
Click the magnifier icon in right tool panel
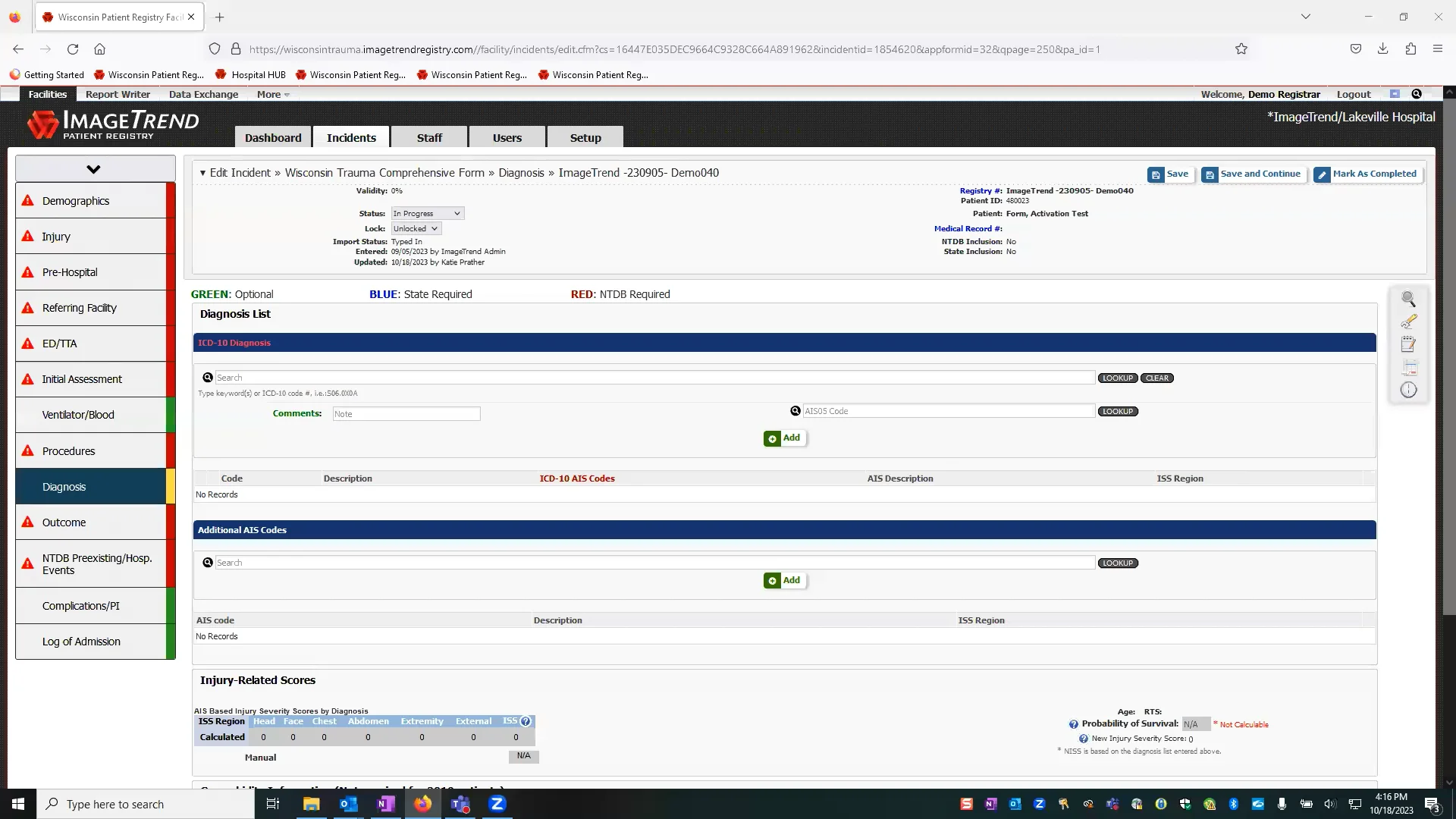tap(1408, 299)
